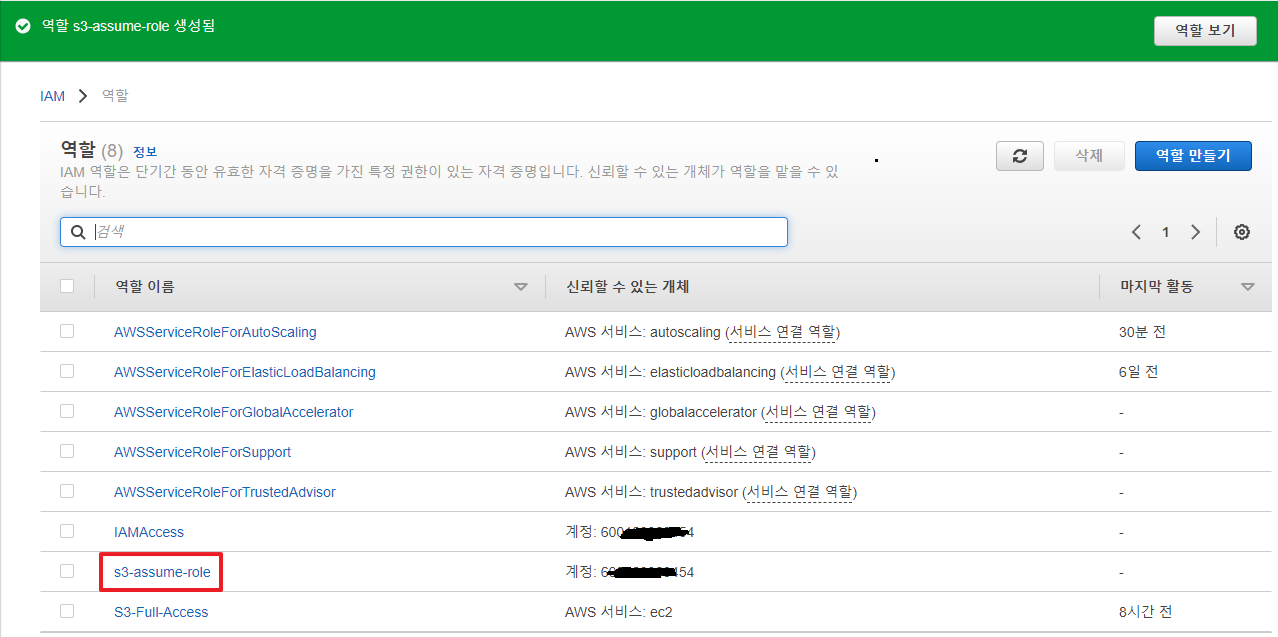The width and height of the screenshot is (1278, 637).
Task: Open the AWSServiceRoleForTrustedAdvisor role
Action: pyautogui.click(x=225, y=492)
